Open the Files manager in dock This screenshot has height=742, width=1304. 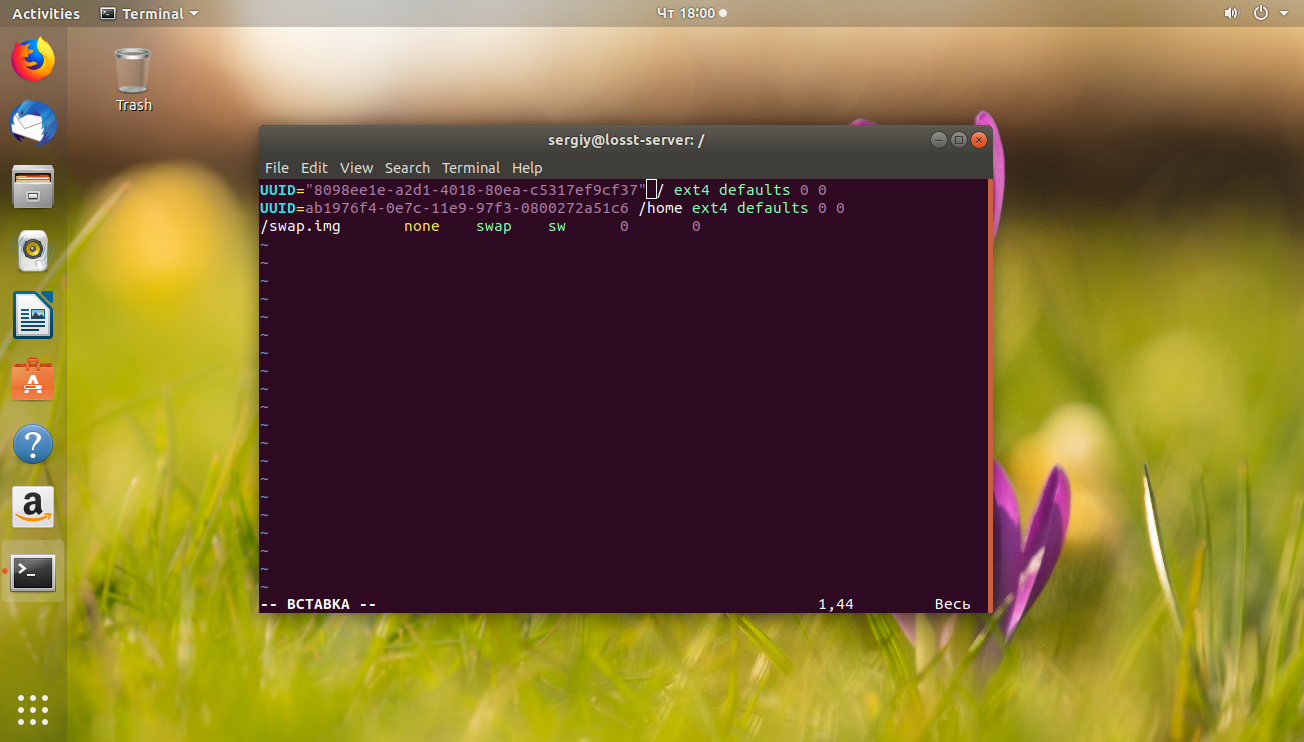tap(33, 187)
